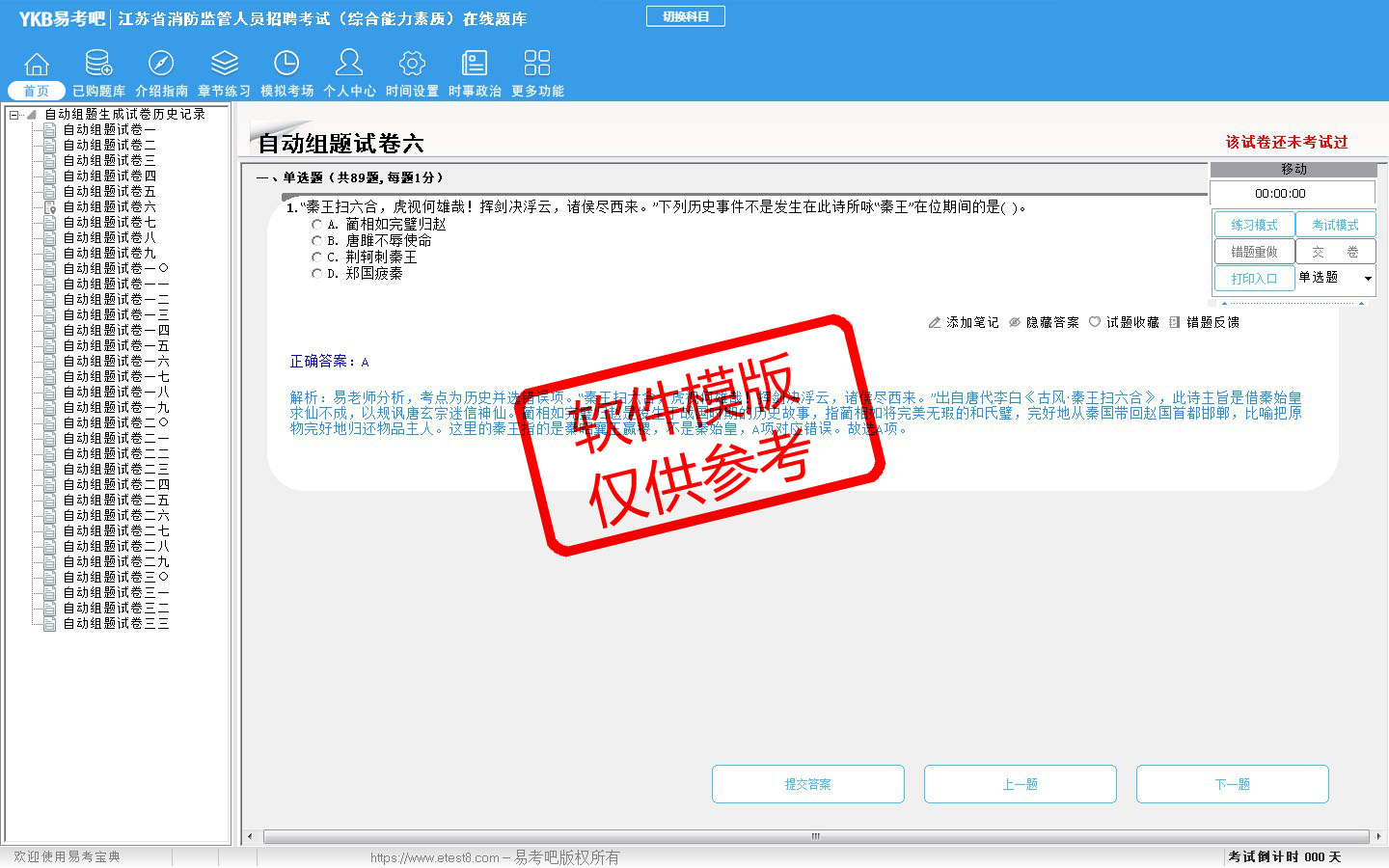The height and width of the screenshot is (868, 1389).
Task: Open 自动组题试卷二五 in the tree
Action: (x=116, y=500)
